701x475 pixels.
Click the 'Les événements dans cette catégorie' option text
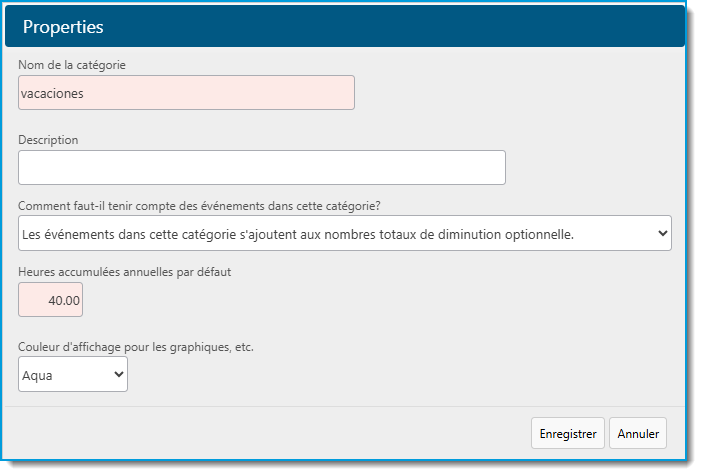[298, 234]
